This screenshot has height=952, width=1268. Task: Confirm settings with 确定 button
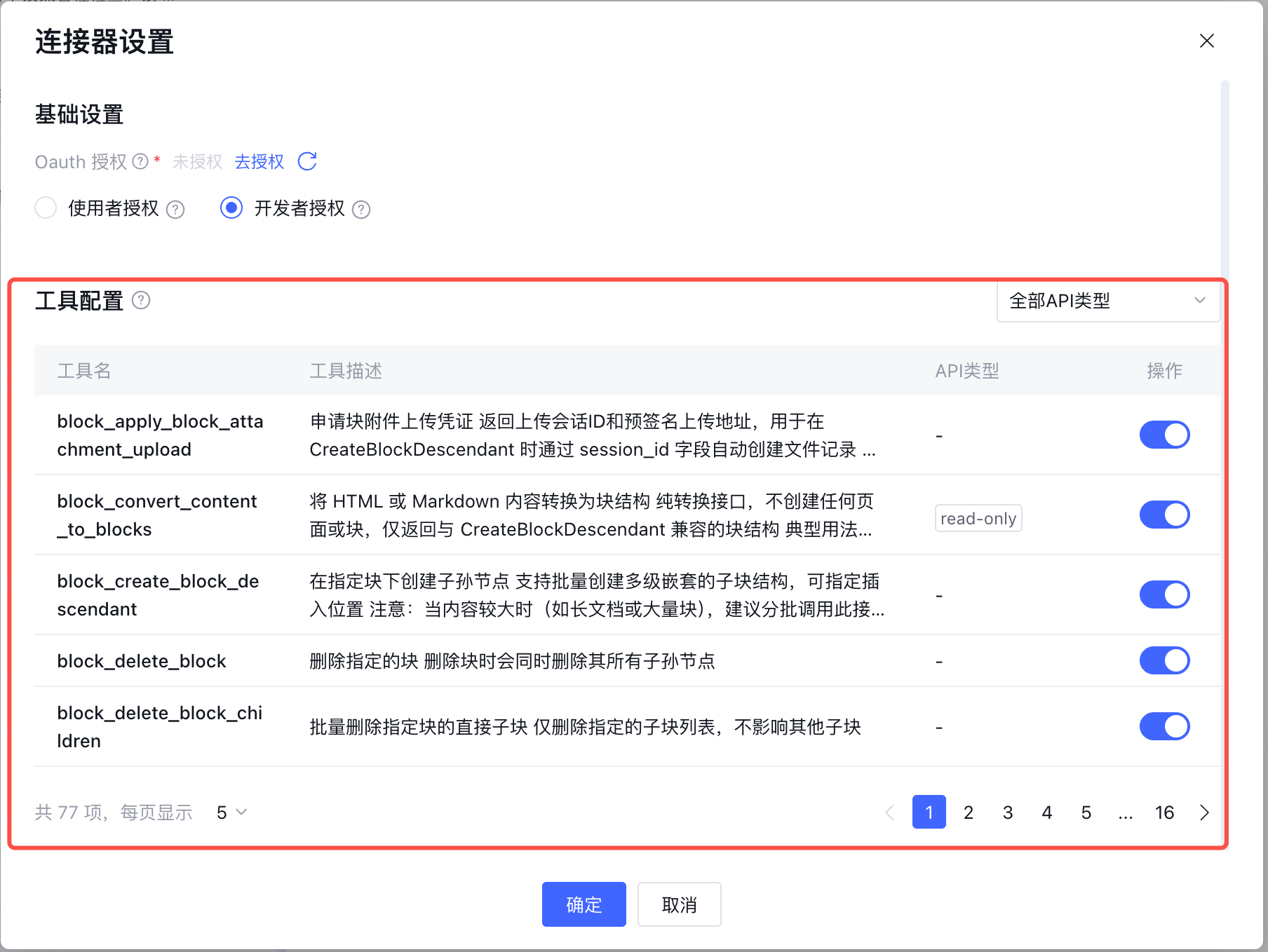[x=584, y=904]
